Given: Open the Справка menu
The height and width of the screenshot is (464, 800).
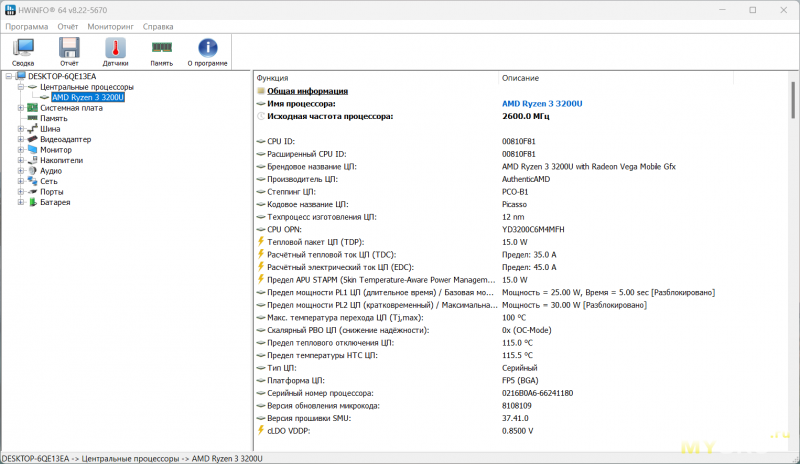Looking at the screenshot, I should [158, 27].
